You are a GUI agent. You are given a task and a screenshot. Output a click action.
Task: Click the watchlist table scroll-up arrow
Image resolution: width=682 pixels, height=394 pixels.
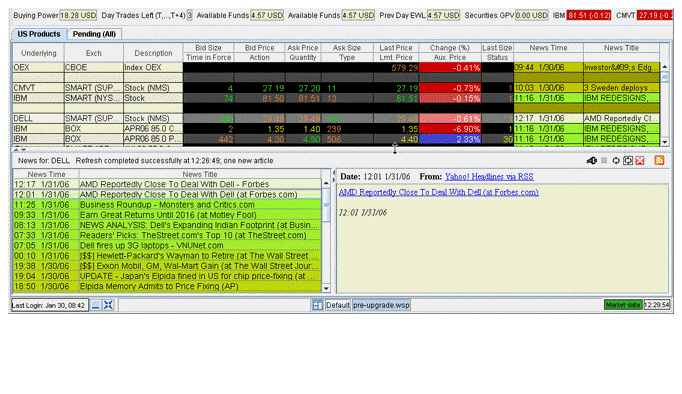[x=665, y=67]
